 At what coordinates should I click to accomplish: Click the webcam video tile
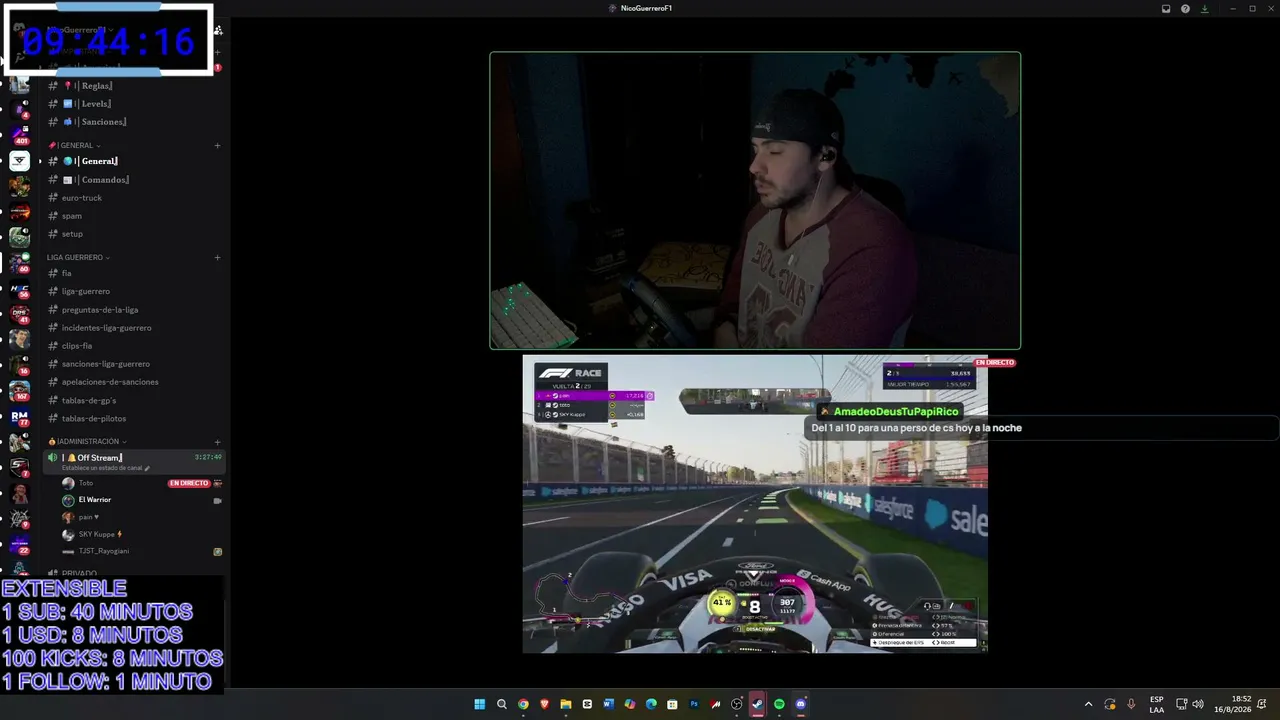point(755,200)
